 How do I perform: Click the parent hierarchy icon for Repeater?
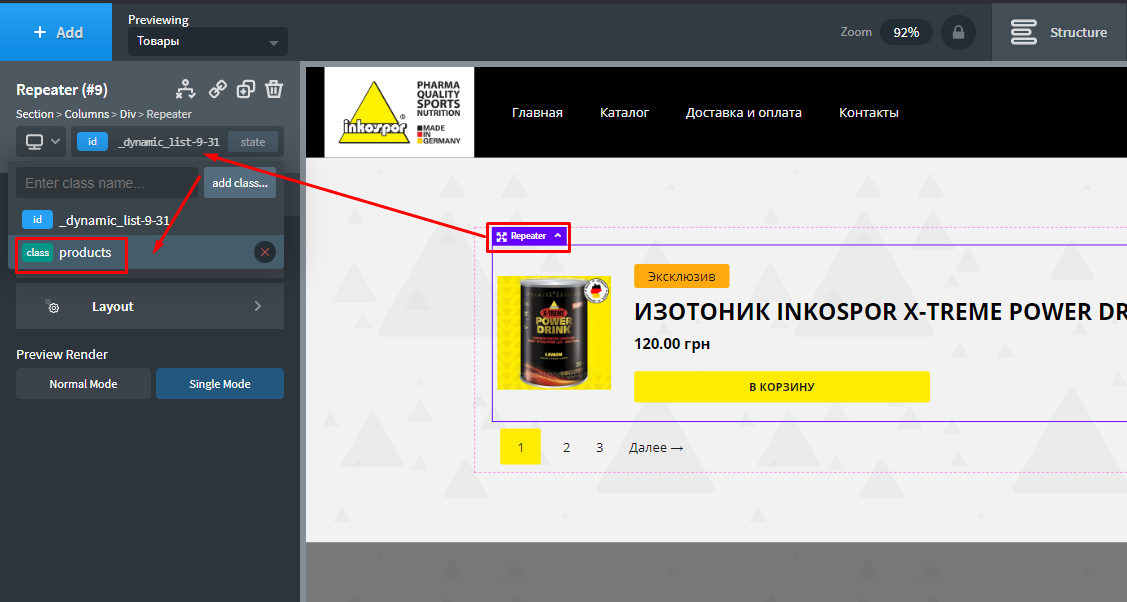[185, 89]
